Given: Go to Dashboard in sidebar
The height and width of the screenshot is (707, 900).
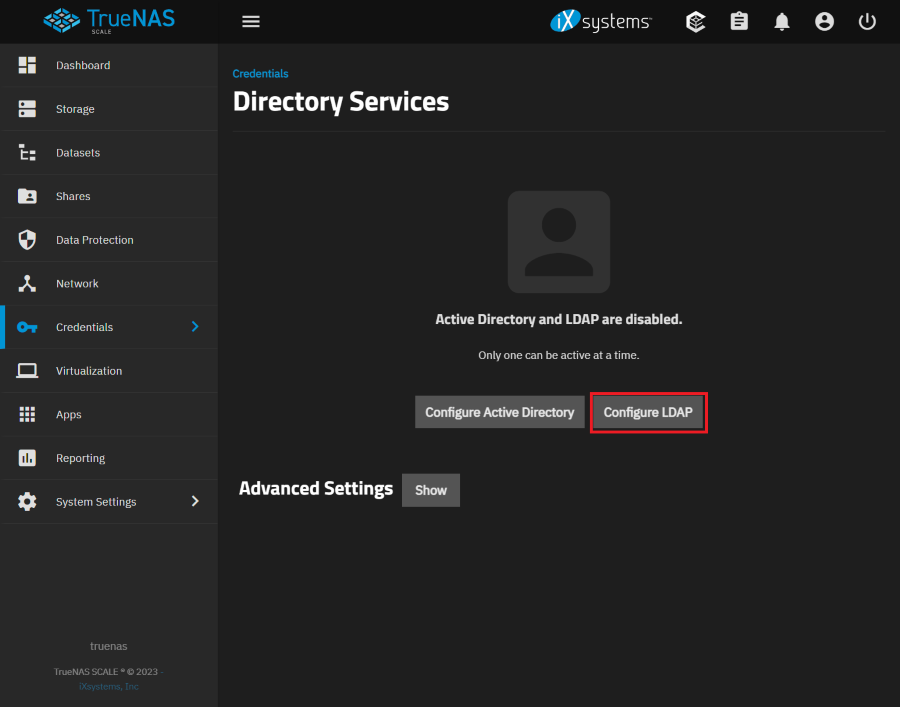Looking at the screenshot, I should pos(83,65).
